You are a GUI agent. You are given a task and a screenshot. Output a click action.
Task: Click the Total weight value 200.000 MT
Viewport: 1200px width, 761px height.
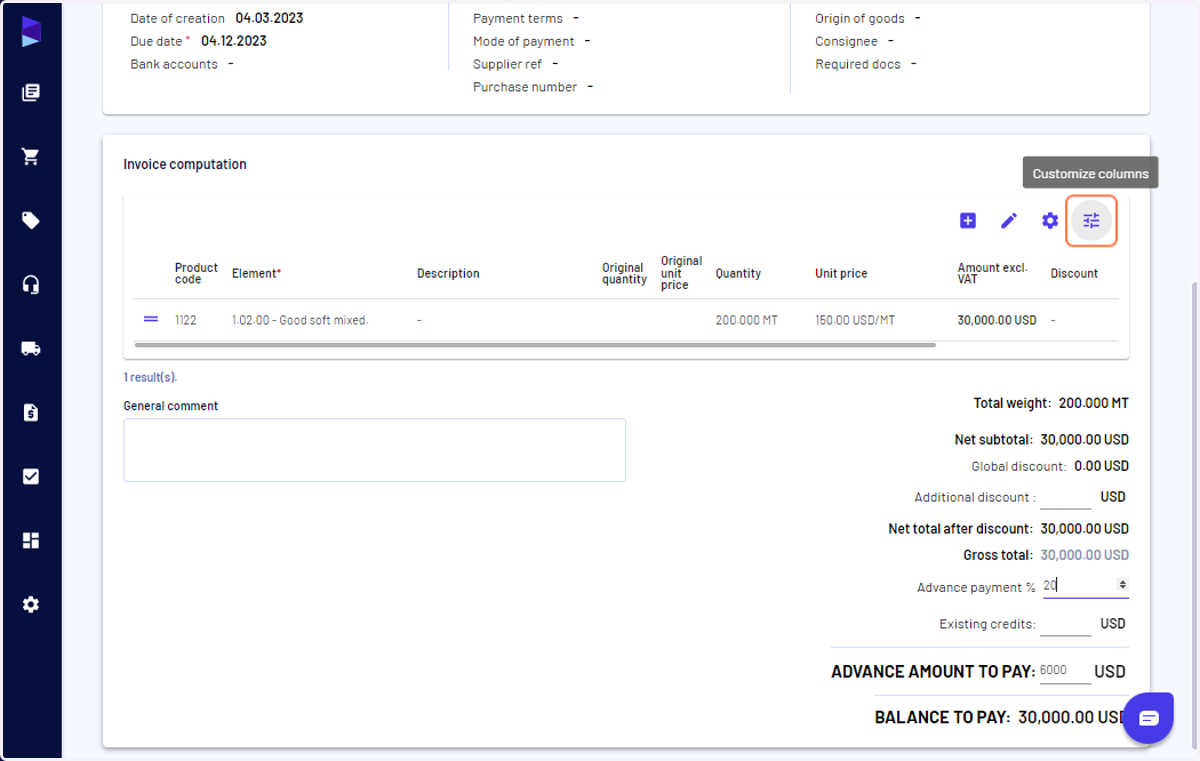pos(1092,403)
